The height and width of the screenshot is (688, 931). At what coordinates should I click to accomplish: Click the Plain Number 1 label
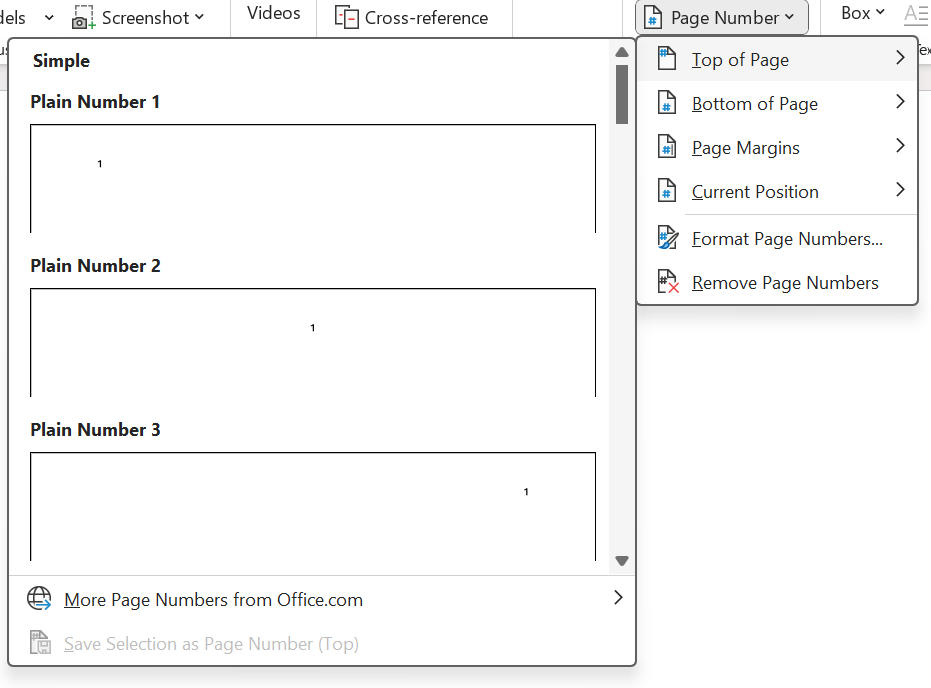tap(95, 102)
